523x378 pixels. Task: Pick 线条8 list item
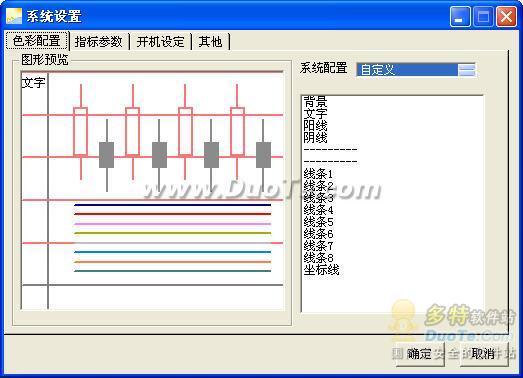(318, 258)
